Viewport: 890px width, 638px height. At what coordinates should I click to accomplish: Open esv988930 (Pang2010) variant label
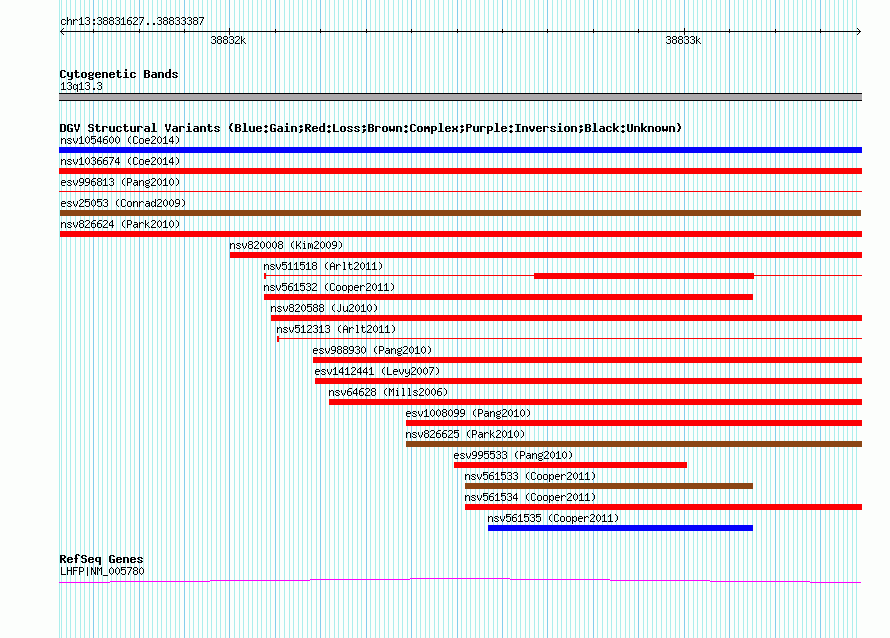[x=372, y=350]
